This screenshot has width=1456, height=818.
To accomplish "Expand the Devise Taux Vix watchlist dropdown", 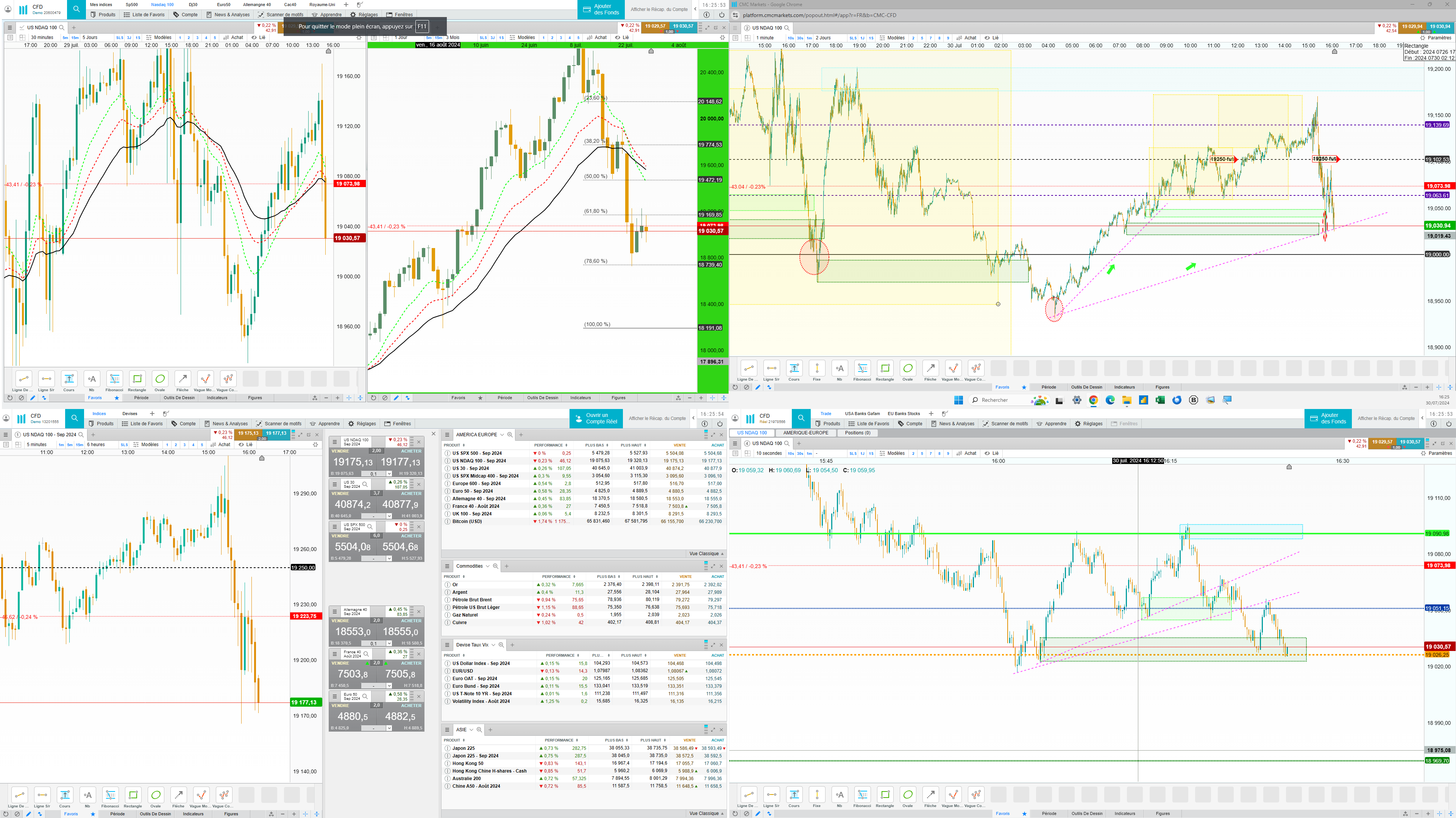I will [493, 645].
